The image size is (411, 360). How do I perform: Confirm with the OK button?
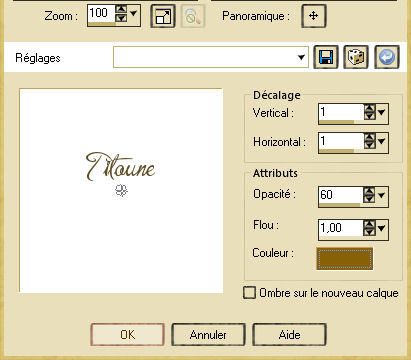127,334
